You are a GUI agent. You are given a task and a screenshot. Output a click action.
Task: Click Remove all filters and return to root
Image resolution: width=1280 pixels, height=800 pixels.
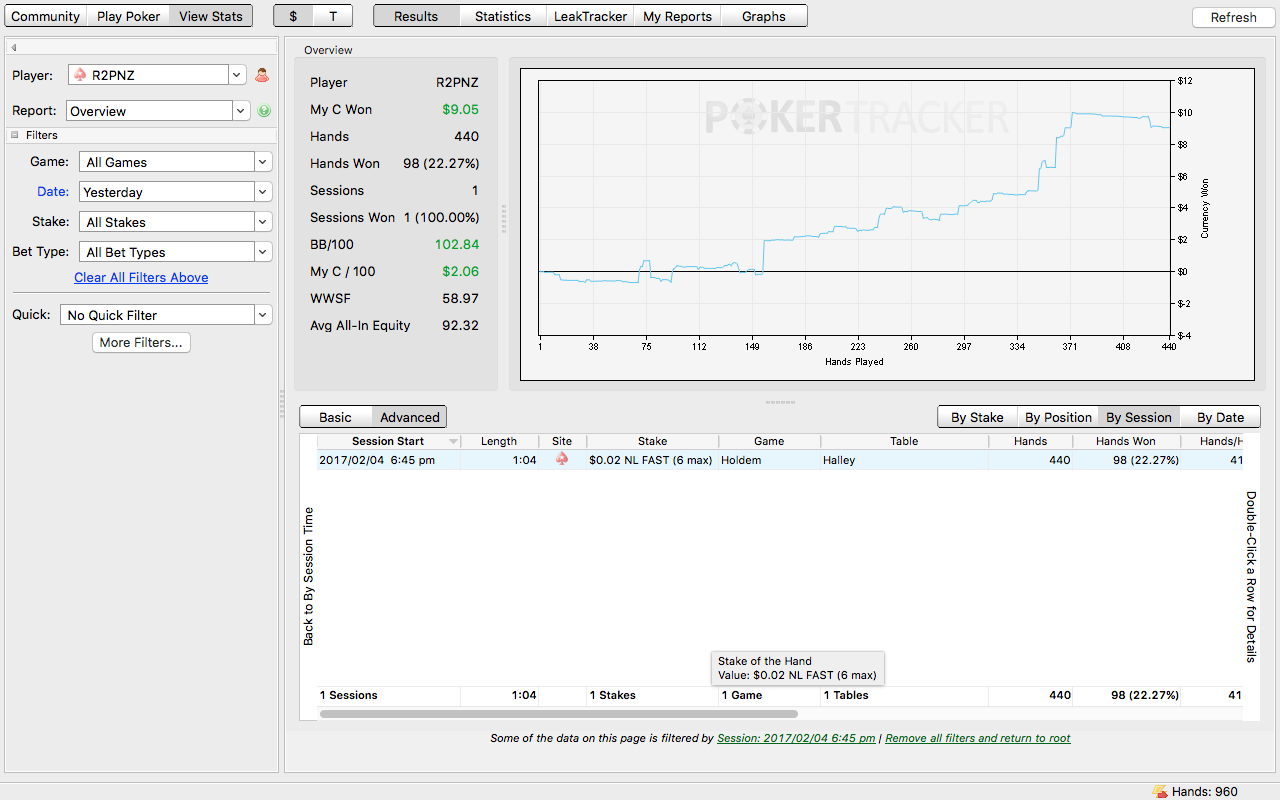978,738
